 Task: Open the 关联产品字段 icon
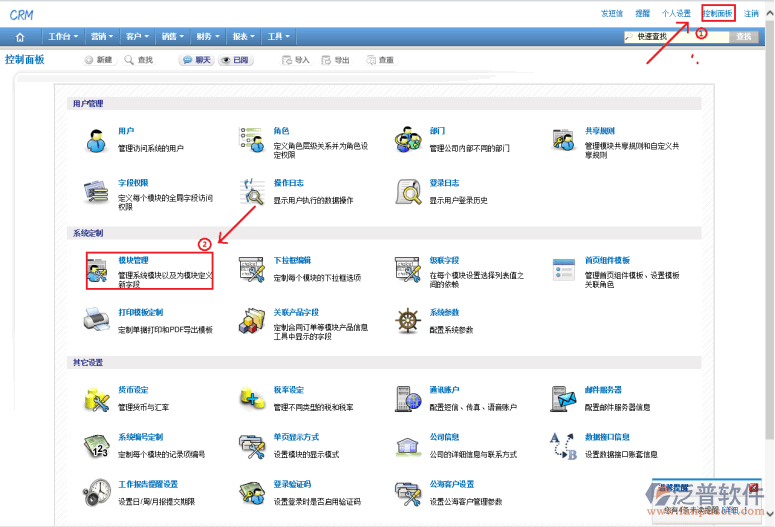pos(252,321)
